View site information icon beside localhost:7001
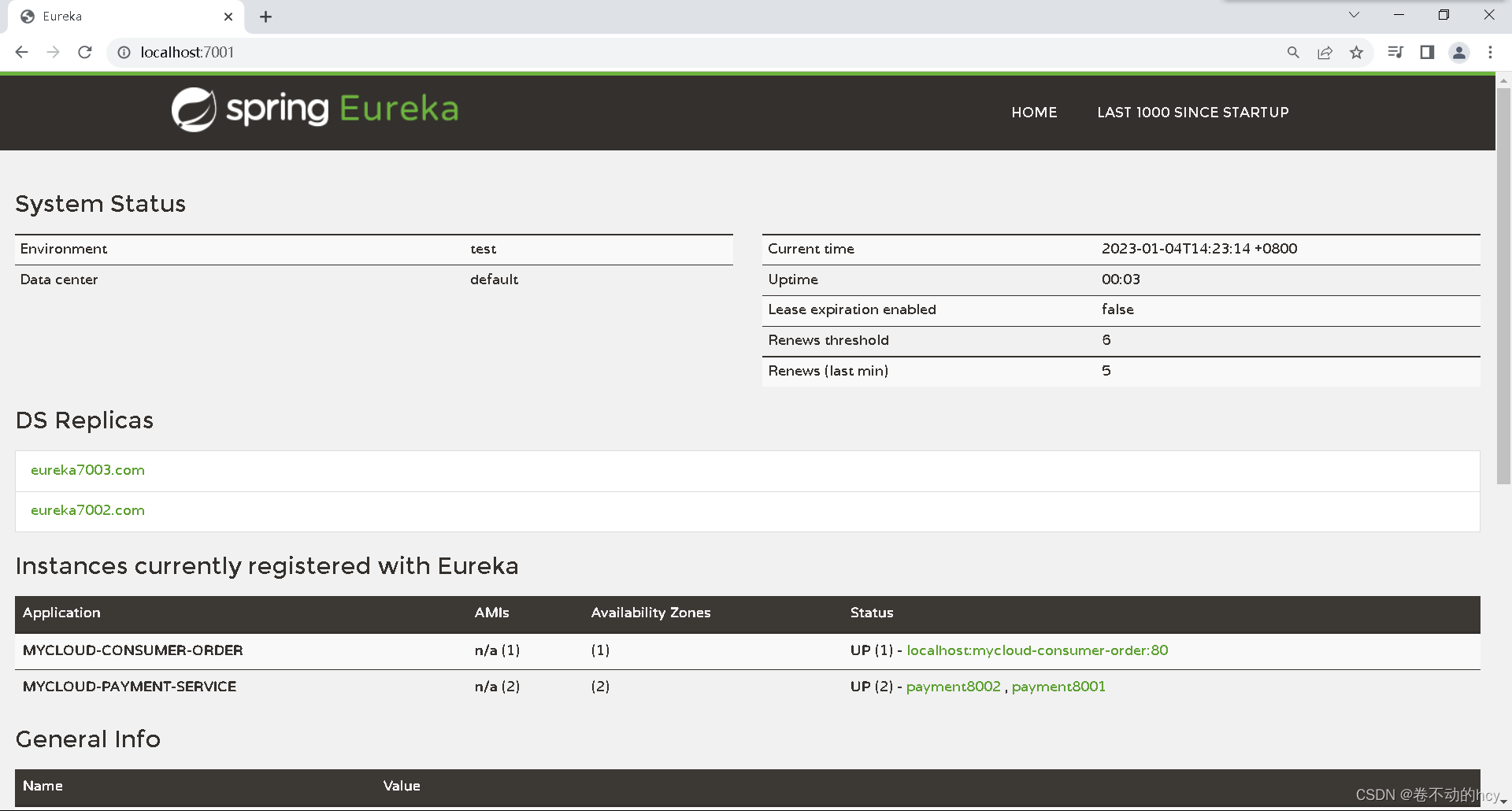 click(x=124, y=52)
